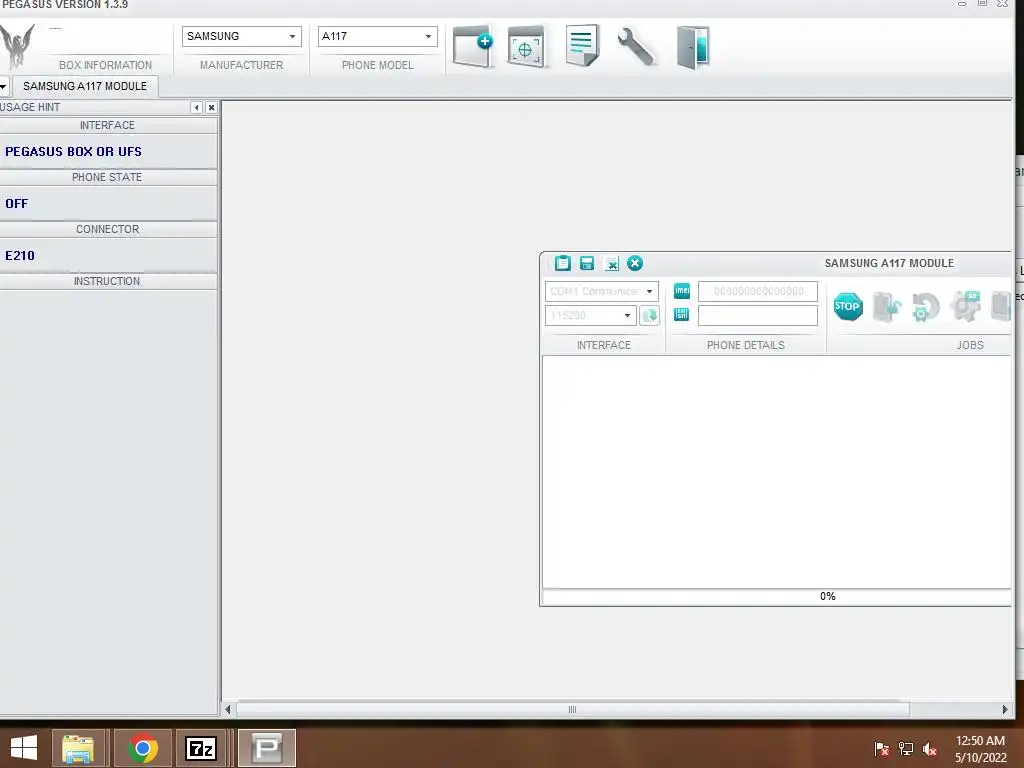Click the network tray icon
The width and height of the screenshot is (1024, 768).
point(906,749)
